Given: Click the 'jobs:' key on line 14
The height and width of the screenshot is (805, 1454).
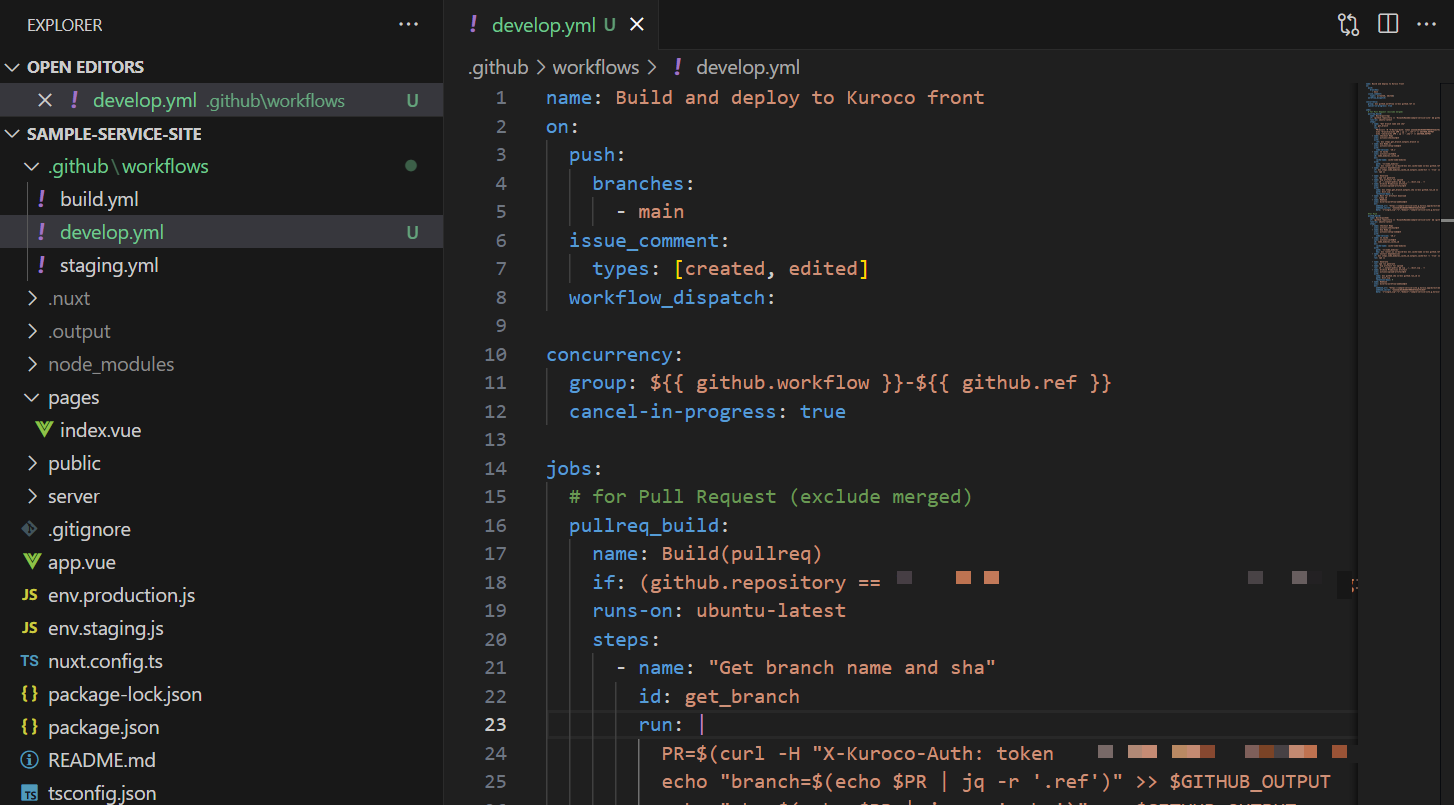Looking at the screenshot, I should point(574,468).
